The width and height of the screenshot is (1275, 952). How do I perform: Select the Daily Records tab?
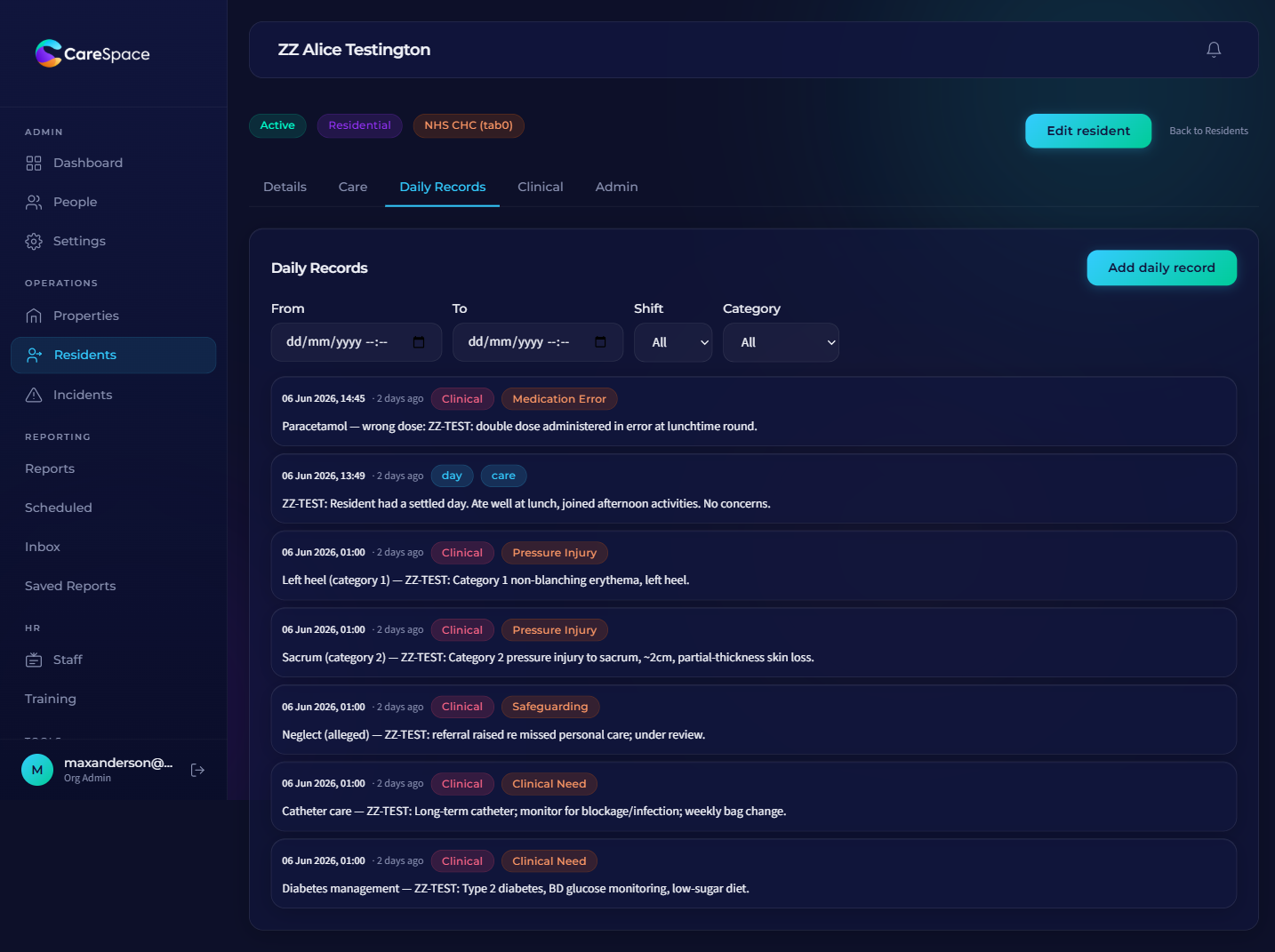click(443, 187)
